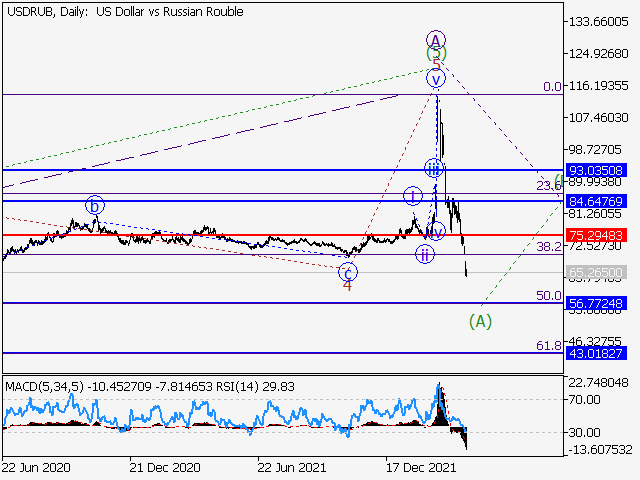
Task: Click the Fibonacci 61.8 level label
Action: (549, 346)
